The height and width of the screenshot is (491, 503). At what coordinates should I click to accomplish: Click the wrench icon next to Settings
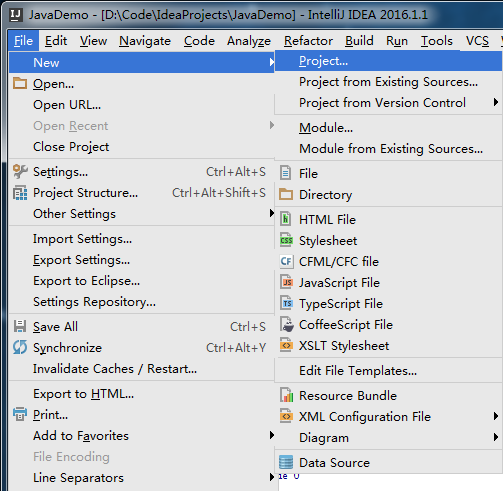tap(20, 171)
